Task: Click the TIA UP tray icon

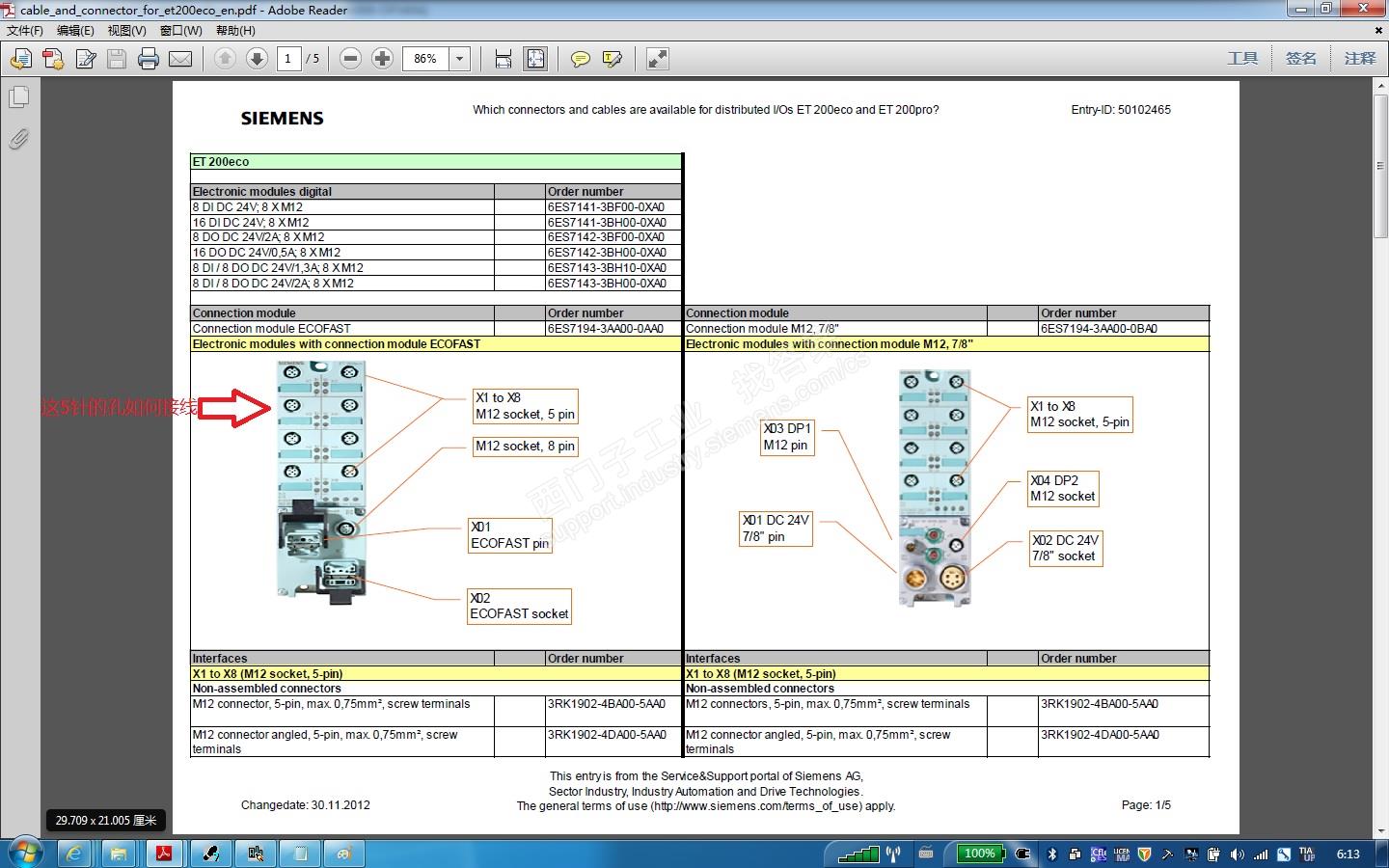Action: coord(1307,854)
